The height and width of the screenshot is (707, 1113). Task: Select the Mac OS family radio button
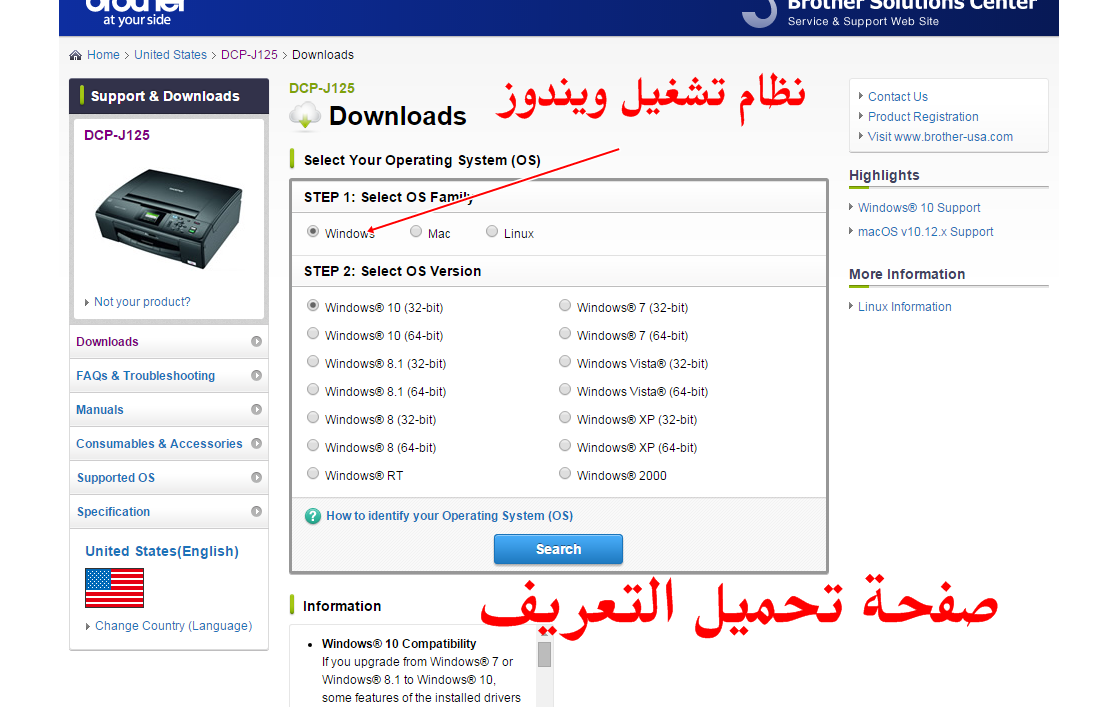pyautogui.click(x=416, y=231)
